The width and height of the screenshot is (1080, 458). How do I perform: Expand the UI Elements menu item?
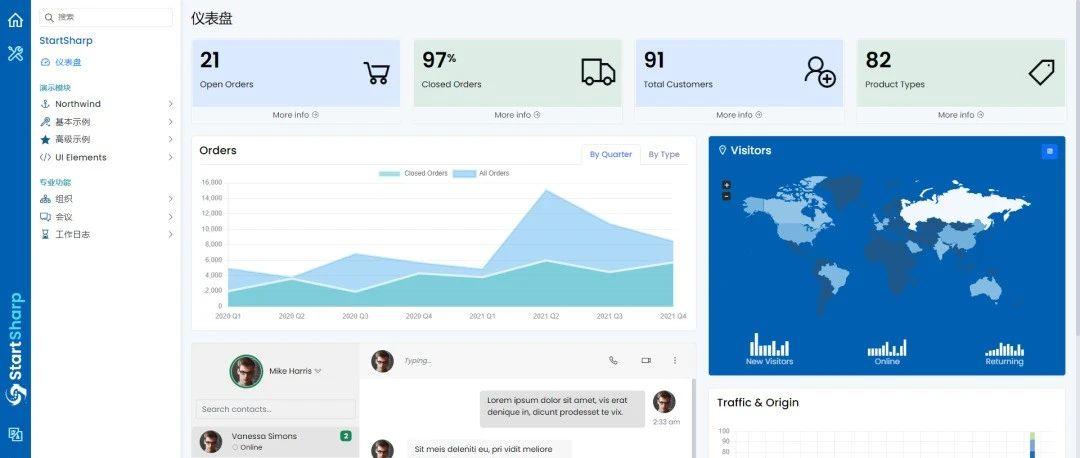[107, 157]
